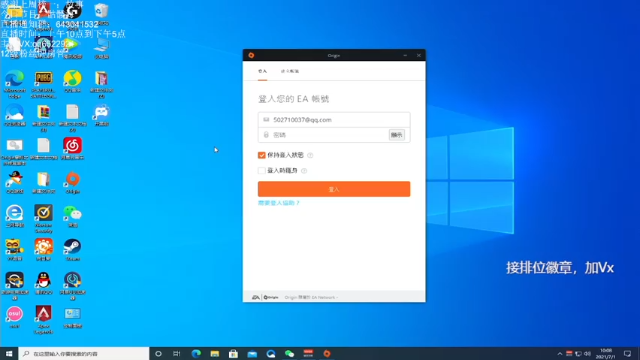Open the Recycle Bin on the desktop
The width and height of the screenshot is (640, 360).
coord(101,11)
